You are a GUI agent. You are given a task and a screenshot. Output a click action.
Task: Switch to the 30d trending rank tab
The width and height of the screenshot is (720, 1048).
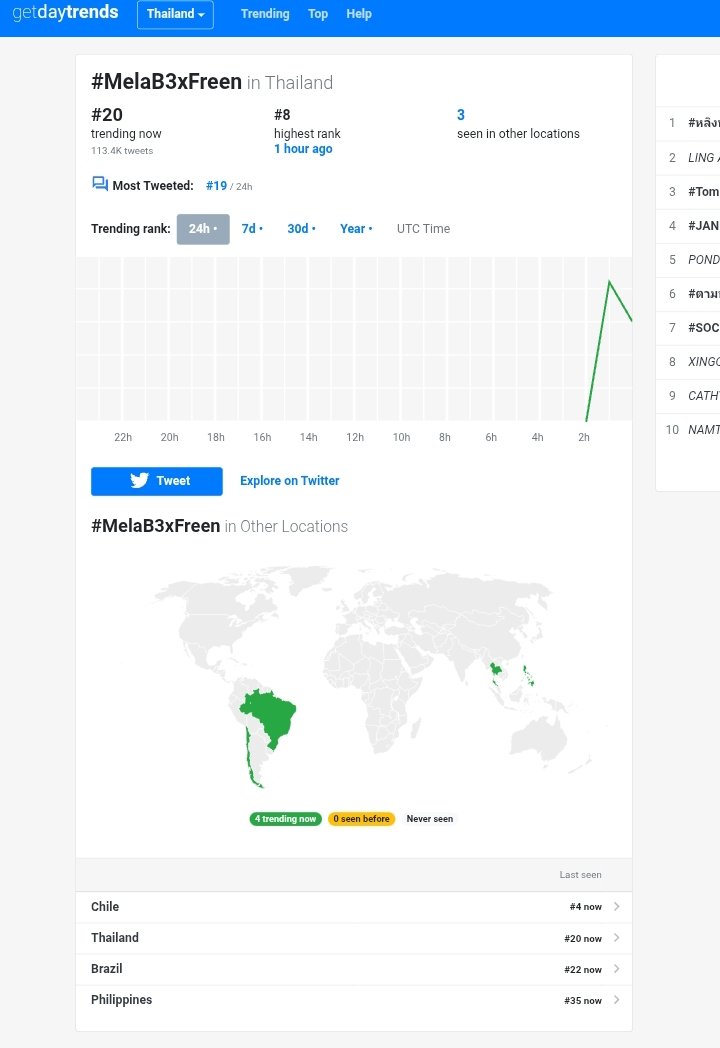pos(302,229)
